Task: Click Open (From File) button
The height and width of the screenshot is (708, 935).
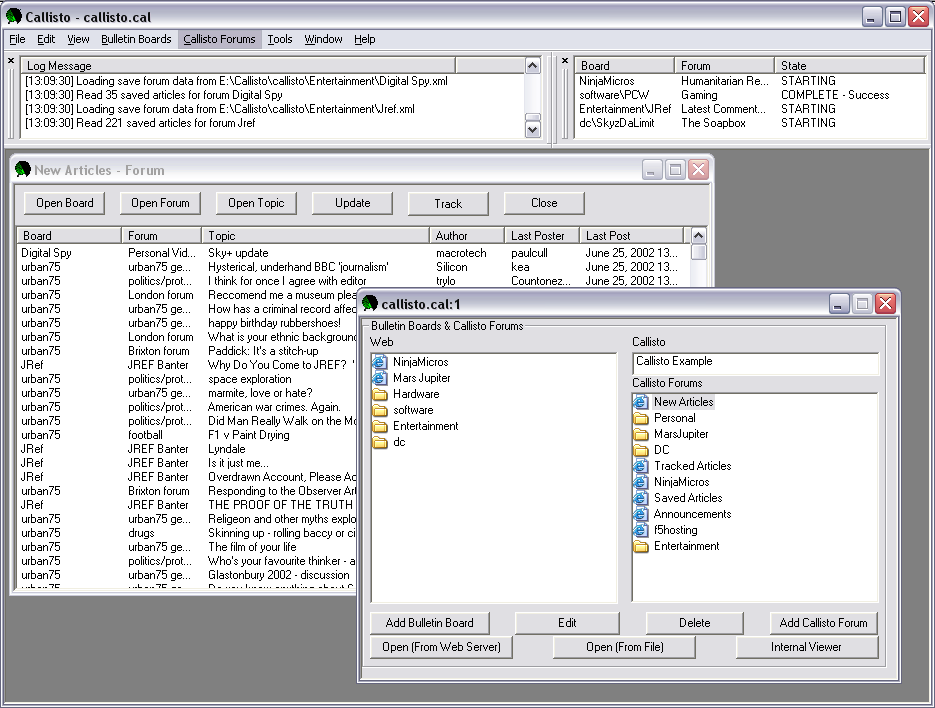Action: (x=624, y=647)
